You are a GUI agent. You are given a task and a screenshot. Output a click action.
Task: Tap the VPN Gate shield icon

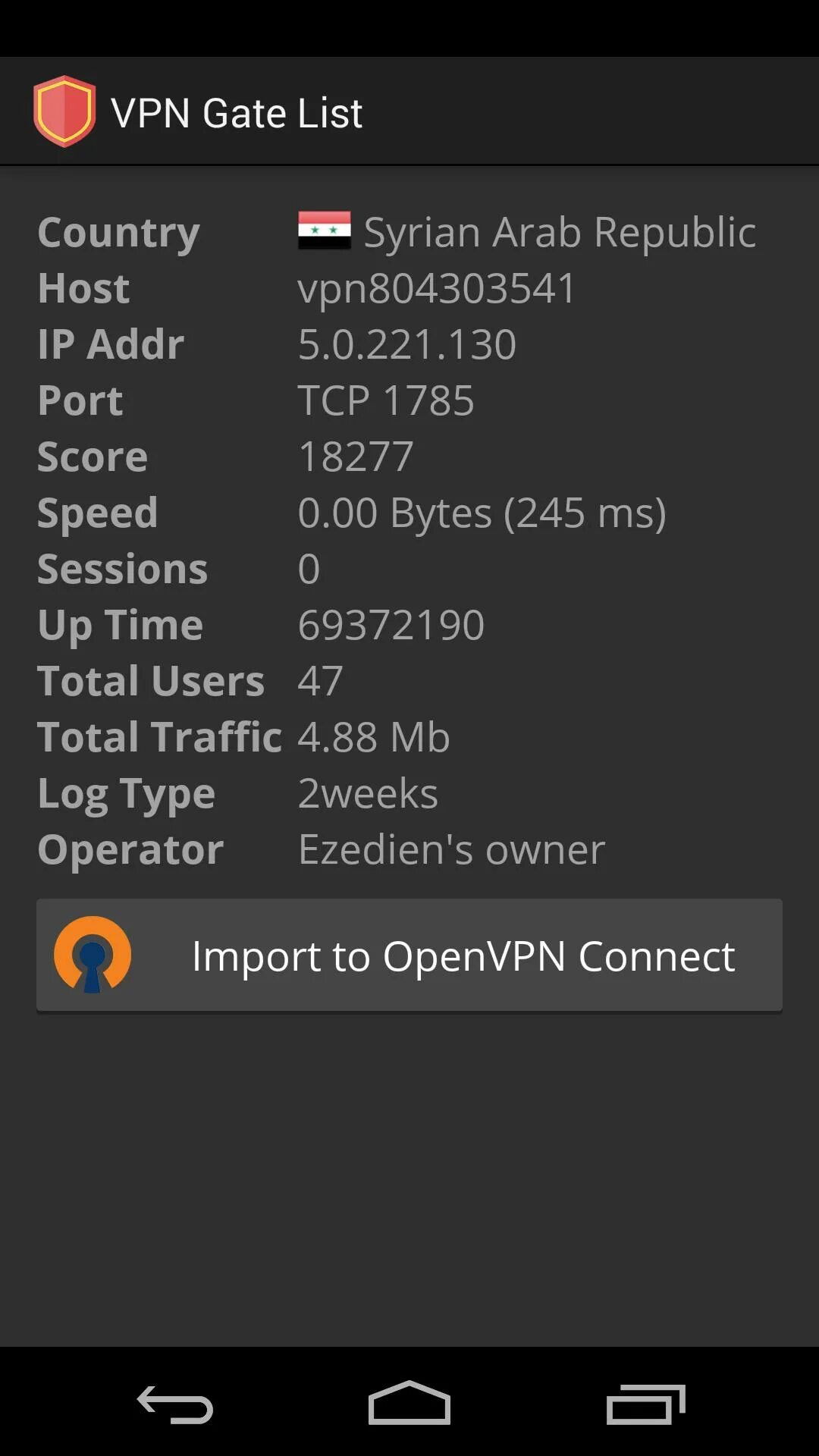point(64,111)
